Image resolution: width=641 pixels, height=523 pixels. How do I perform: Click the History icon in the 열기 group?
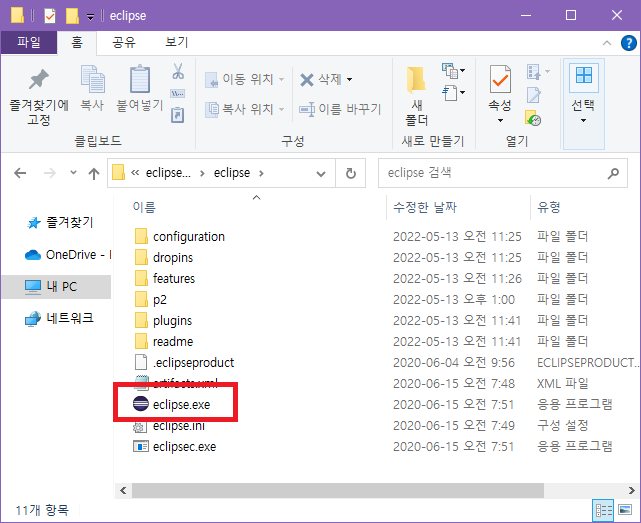point(534,118)
